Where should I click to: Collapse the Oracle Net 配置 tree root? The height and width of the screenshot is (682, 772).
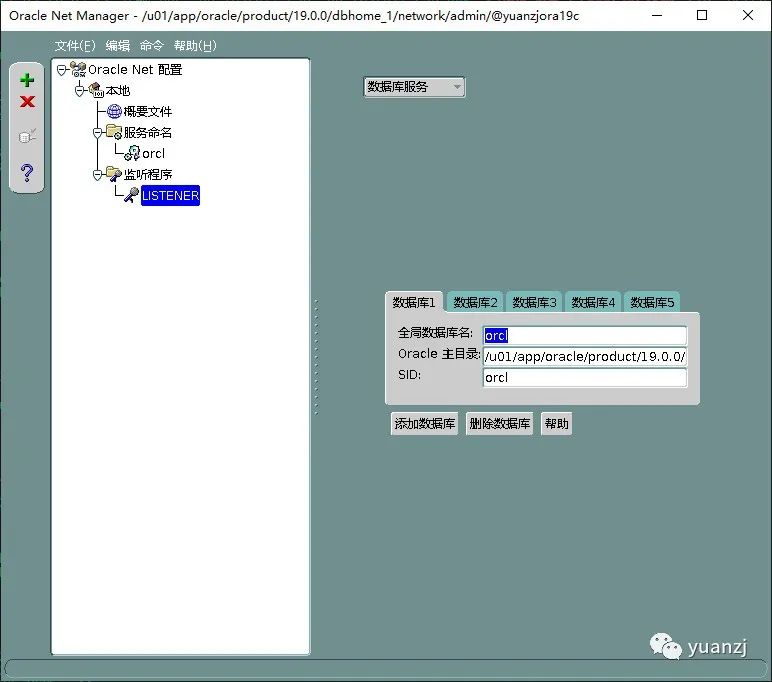[x=62, y=70]
